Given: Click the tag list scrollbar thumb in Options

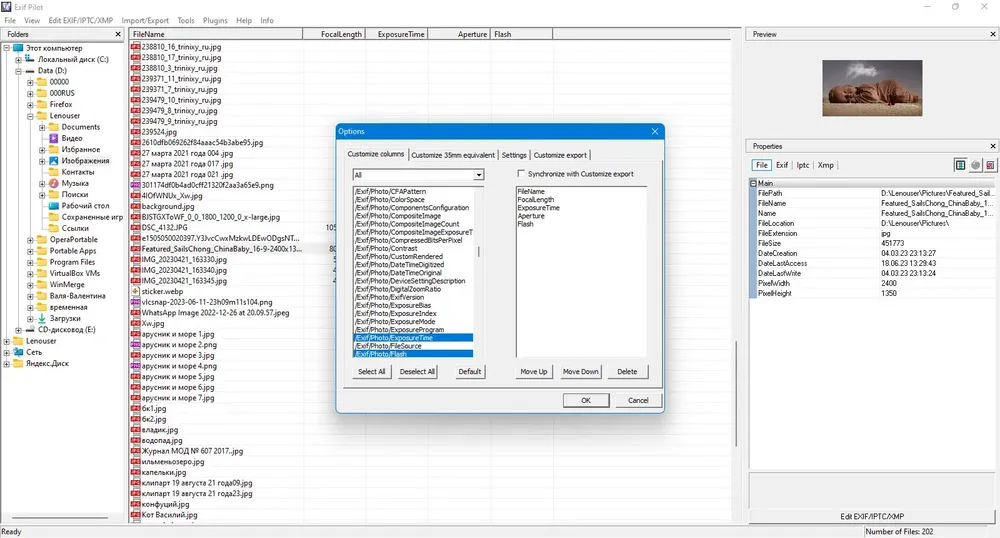Looking at the screenshot, I should click(x=478, y=252).
